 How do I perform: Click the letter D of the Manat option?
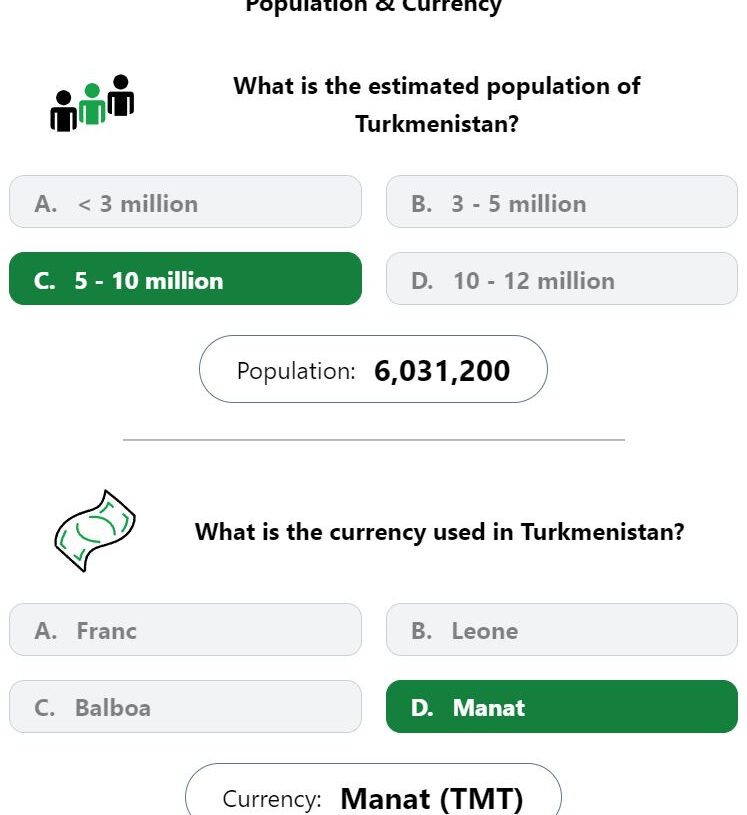422,708
